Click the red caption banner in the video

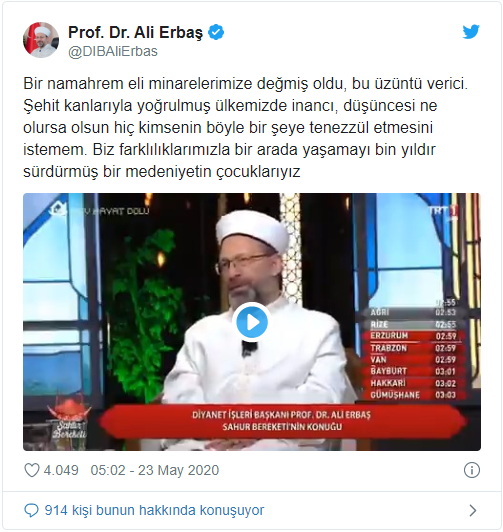click(x=283, y=421)
